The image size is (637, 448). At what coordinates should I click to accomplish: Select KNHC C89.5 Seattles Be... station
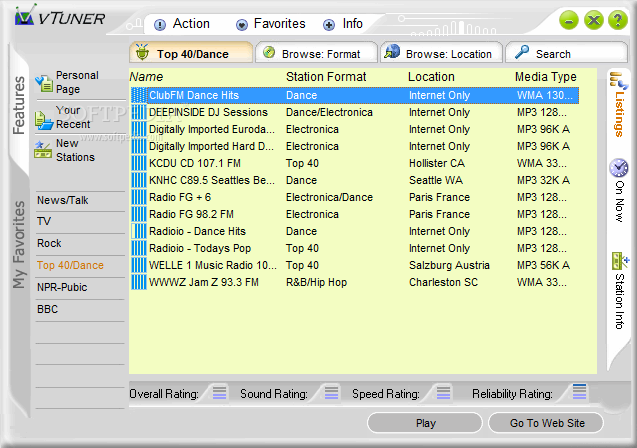point(355,180)
